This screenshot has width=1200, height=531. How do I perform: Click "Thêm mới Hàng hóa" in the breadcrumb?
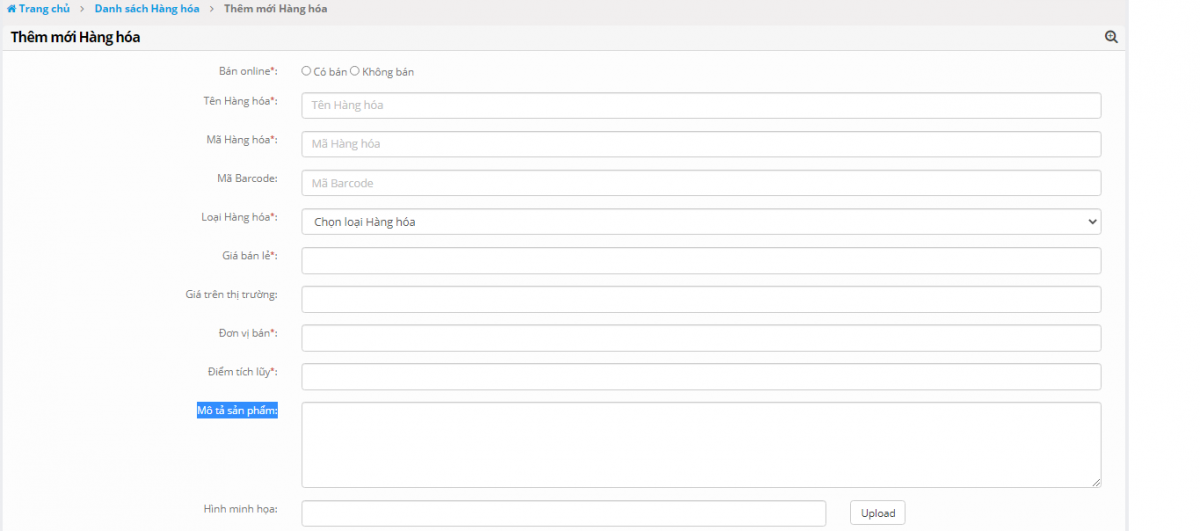(275, 9)
